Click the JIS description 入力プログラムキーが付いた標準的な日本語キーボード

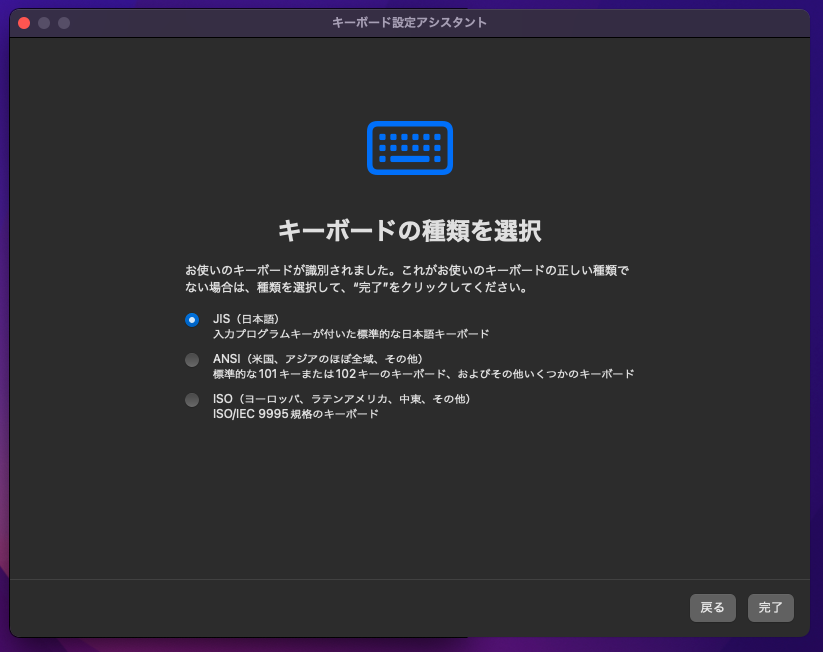tap(351, 334)
